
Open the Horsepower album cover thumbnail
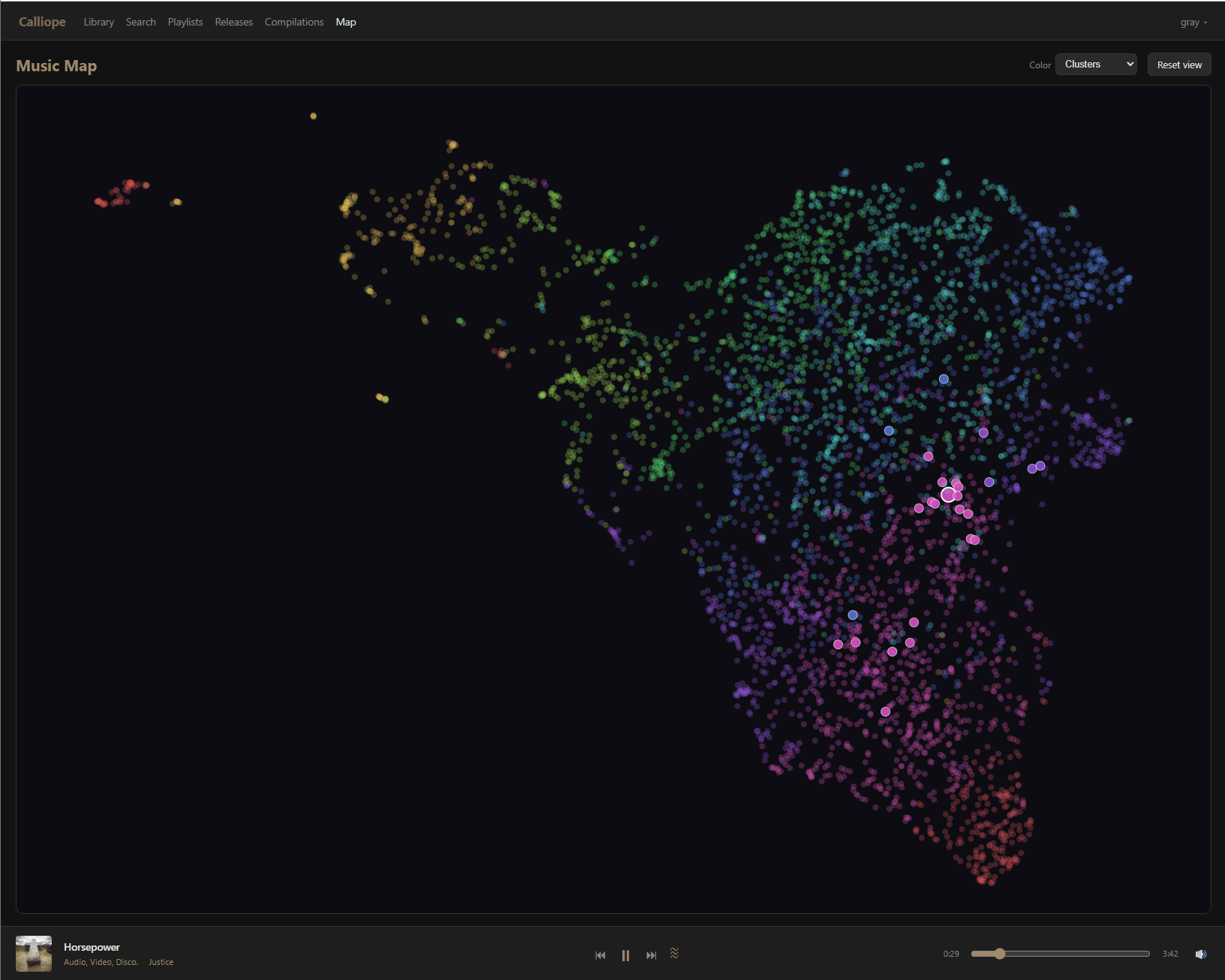coord(34,954)
